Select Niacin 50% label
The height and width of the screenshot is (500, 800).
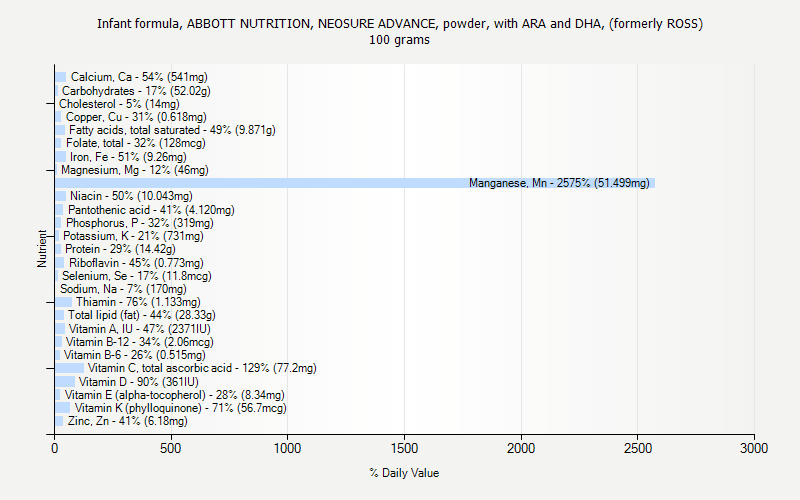point(132,196)
